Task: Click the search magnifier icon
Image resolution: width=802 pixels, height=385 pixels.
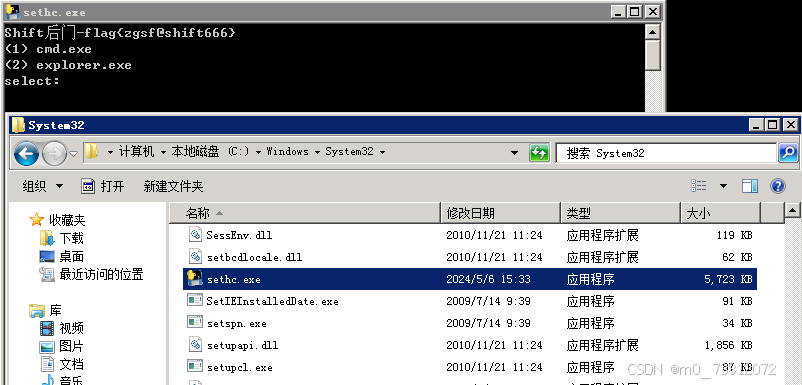Action: [x=788, y=153]
